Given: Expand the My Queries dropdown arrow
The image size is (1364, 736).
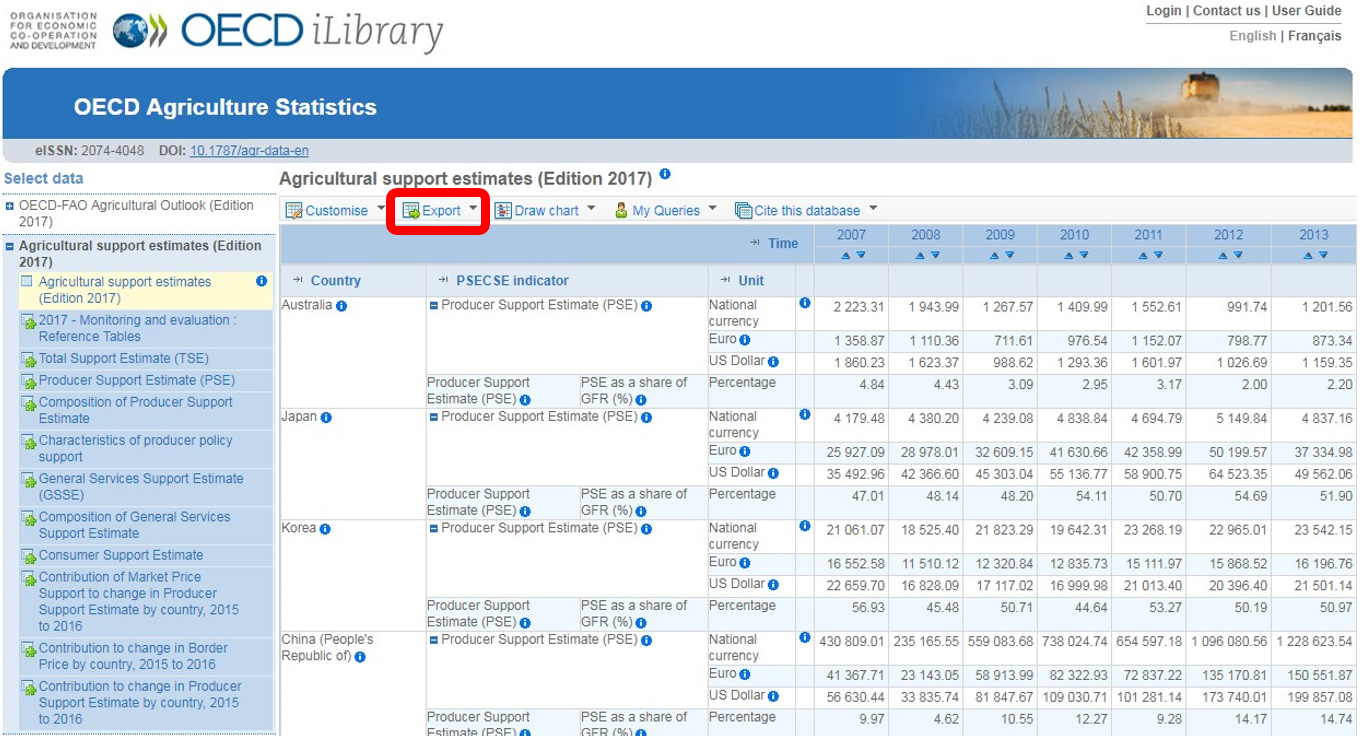Looking at the screenshot, I should pos(713,209).
